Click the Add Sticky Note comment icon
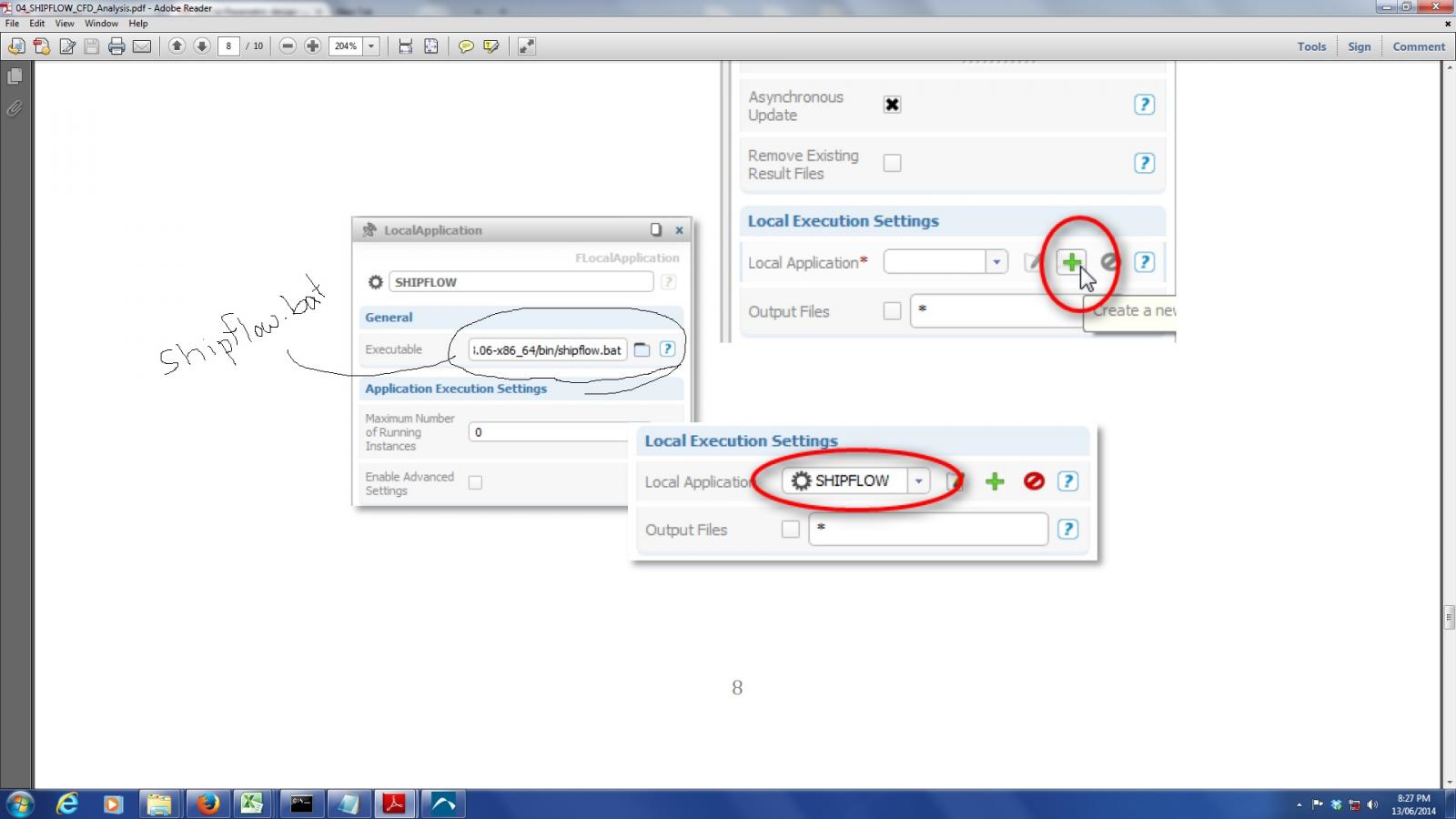Viewport: 1456px width, 819px height. point(467,46)
